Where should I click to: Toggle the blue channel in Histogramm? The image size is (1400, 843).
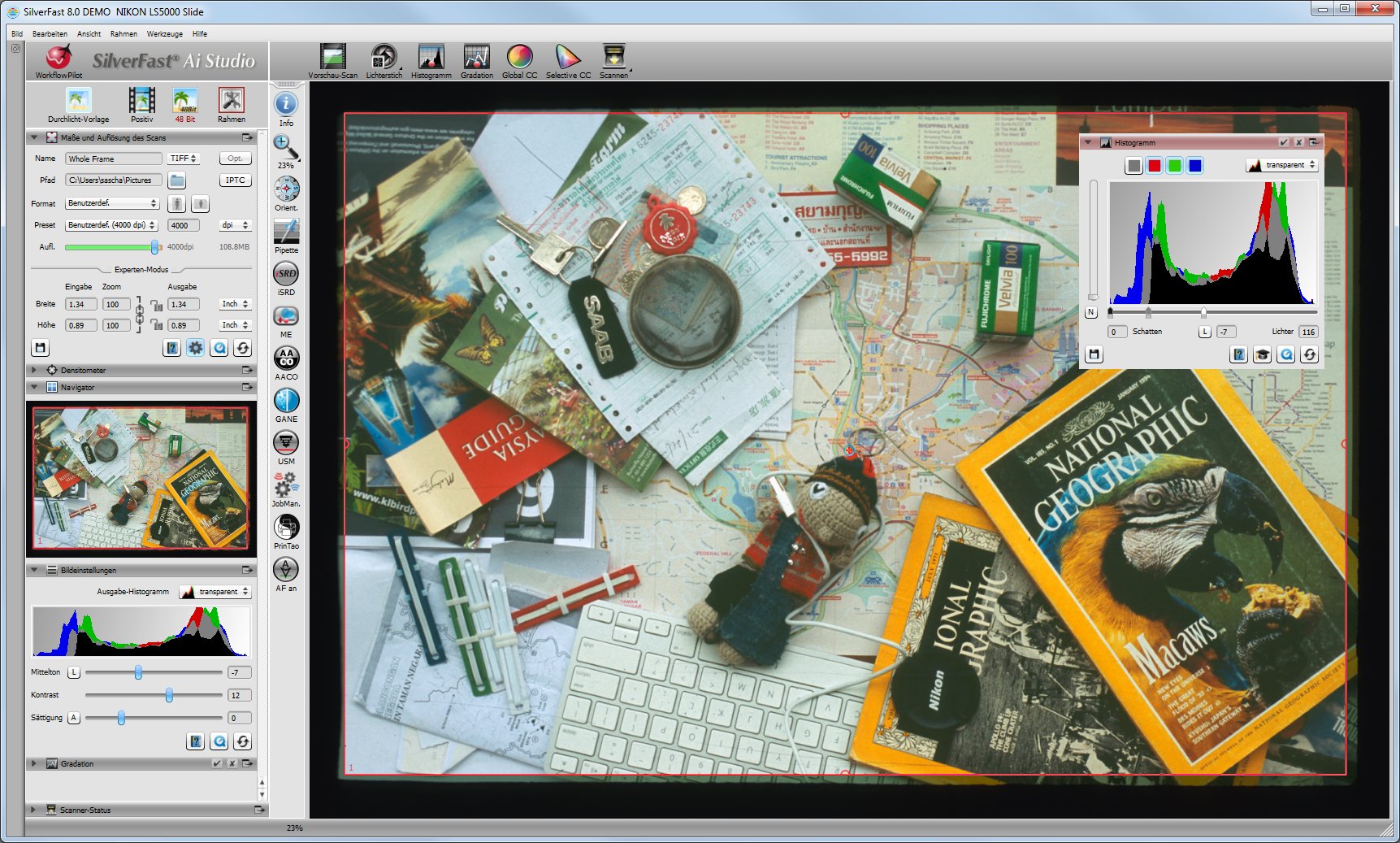pyautogui.click(x=1194, y=166)
